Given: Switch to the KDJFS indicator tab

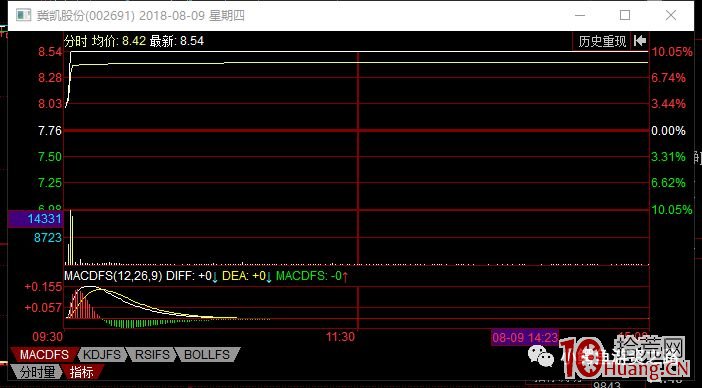Looking at the screenshot, I should pos(102,355).
